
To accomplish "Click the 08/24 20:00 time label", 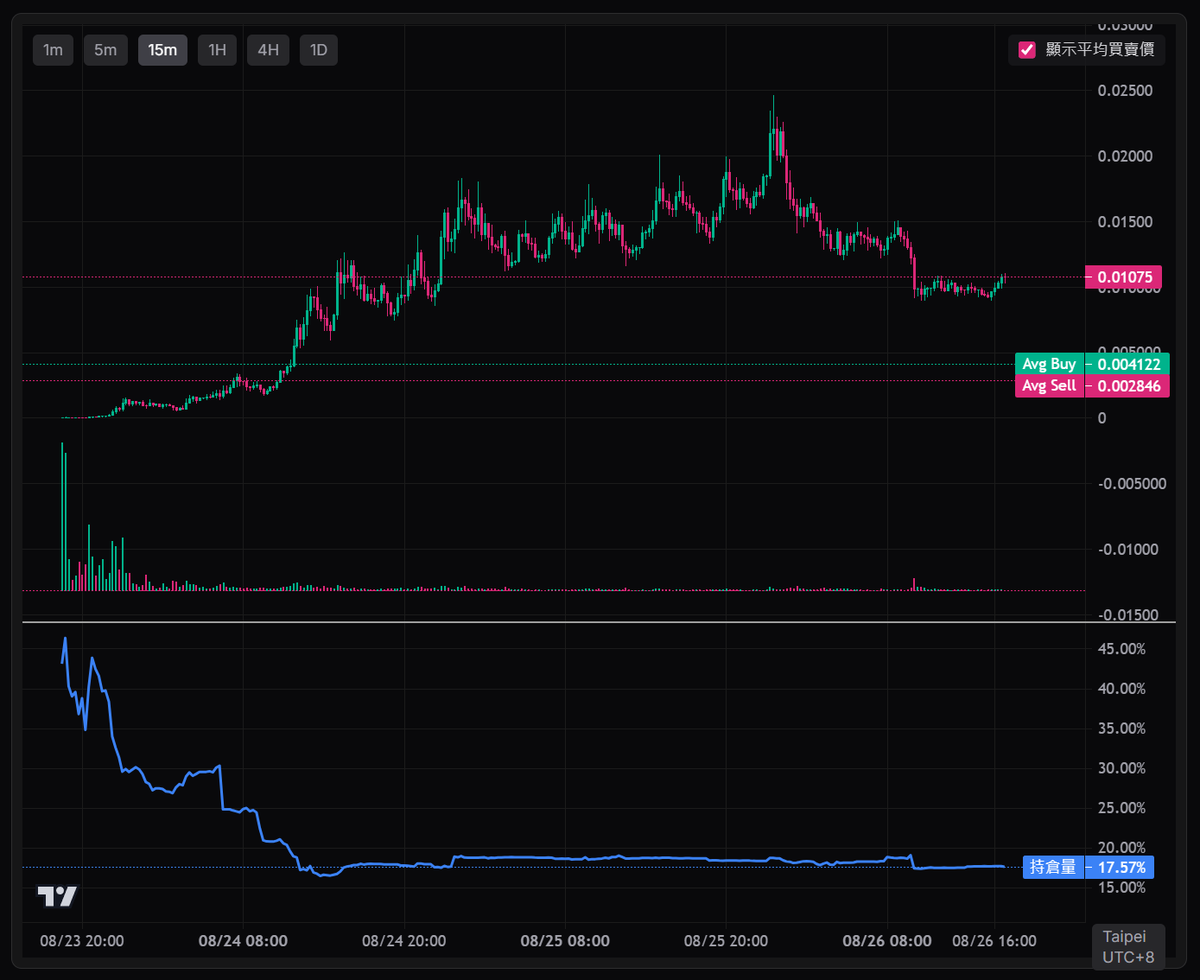I will pos(404,941).
